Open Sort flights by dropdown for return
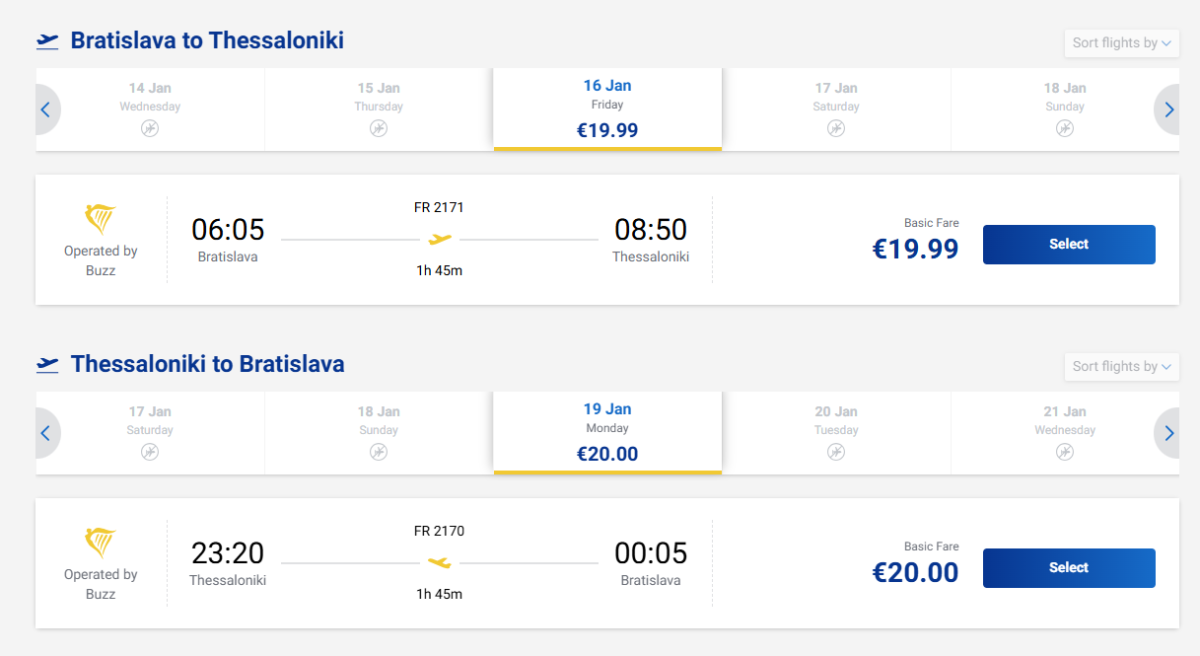 tap(1121, 366)
